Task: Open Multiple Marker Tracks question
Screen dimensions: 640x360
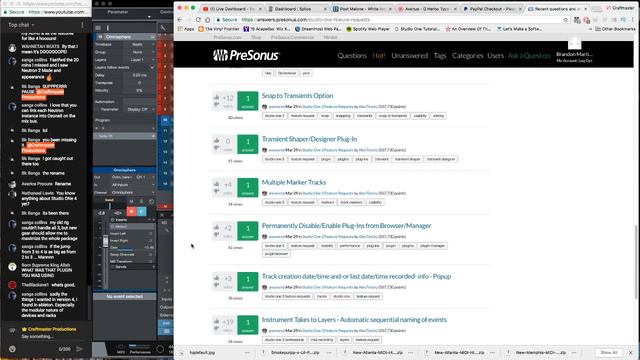Action: (294, 182)
